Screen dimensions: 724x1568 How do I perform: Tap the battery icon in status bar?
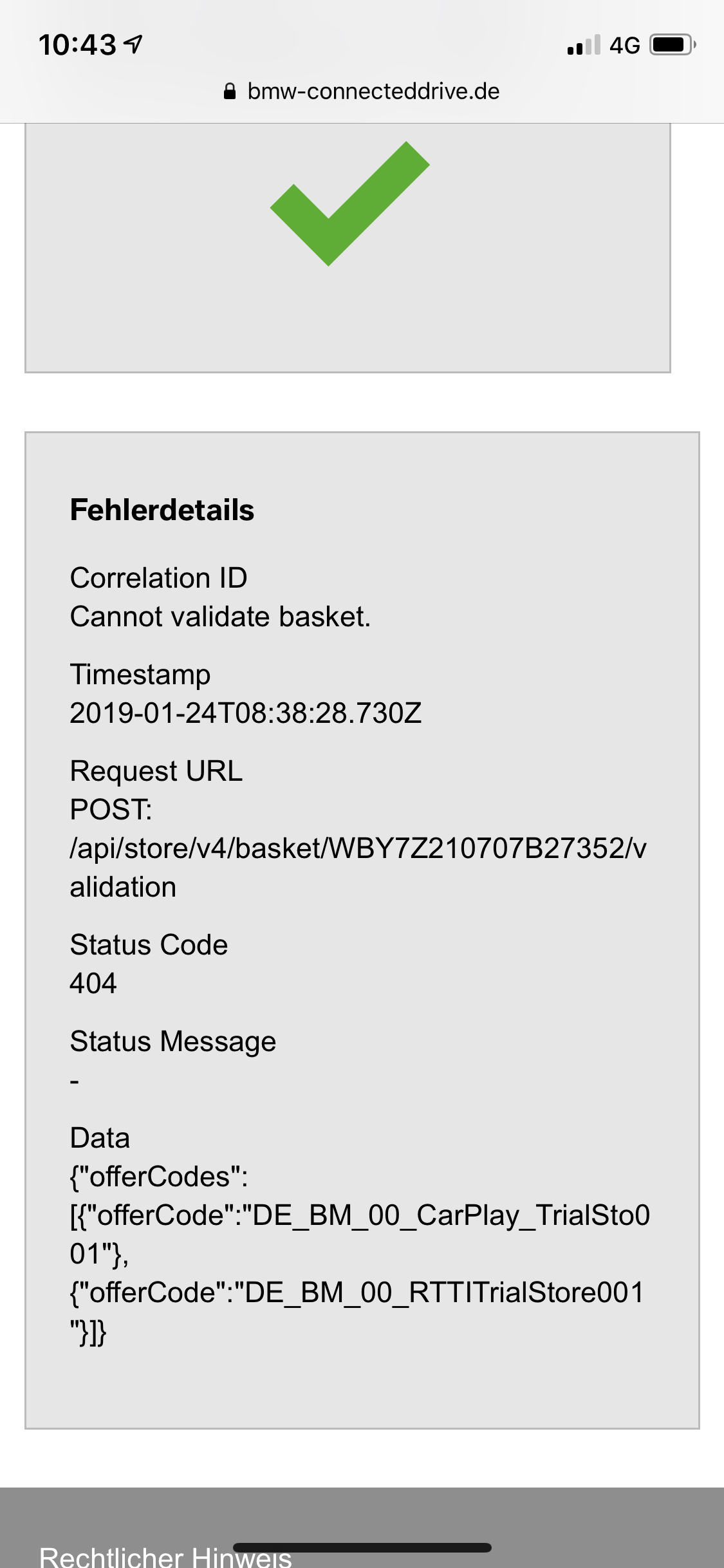click(673, 45)
